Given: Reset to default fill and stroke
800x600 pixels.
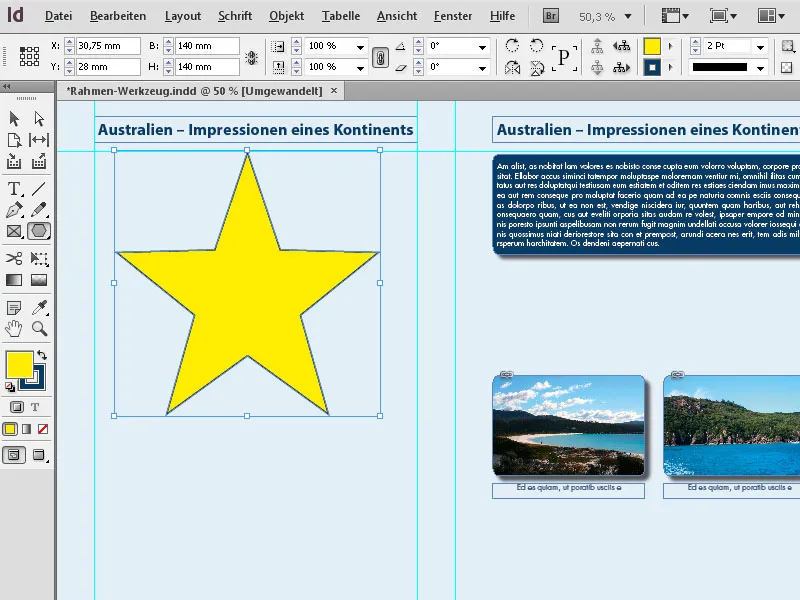Looking at the screenshot, I should click(x=10, y=387).
